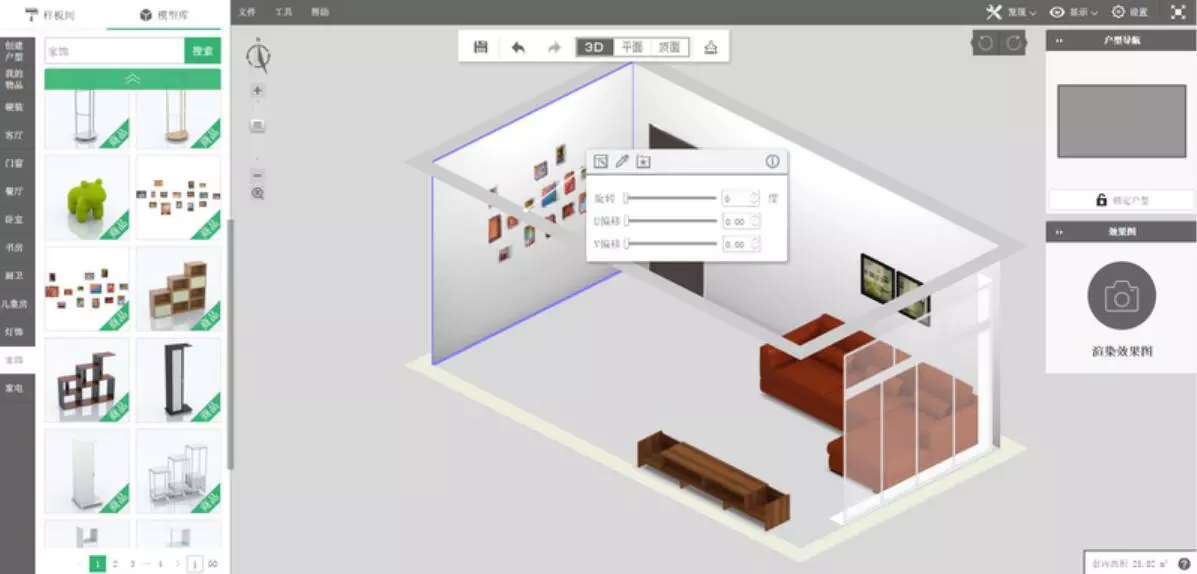Screen dimensions: 1197x574
Task: Select the 家电 sidebar category
Action: (x=15, y=388)
